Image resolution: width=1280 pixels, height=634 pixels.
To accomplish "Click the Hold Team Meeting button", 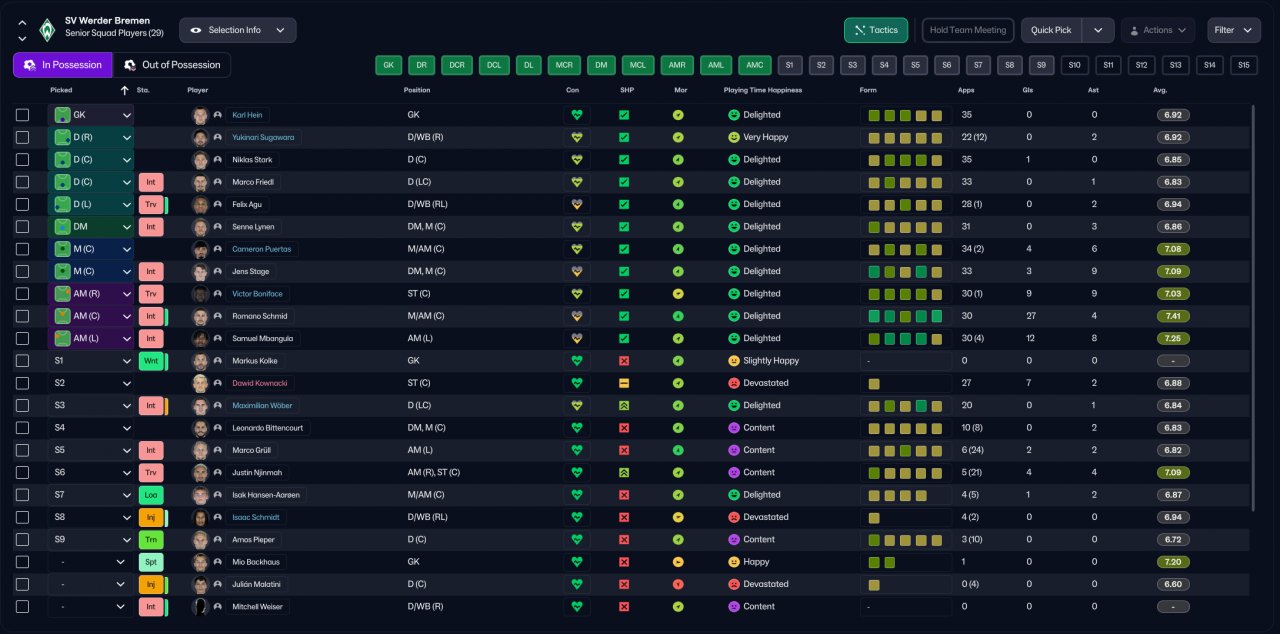I will pyautogui.click(x=968, y=30).
